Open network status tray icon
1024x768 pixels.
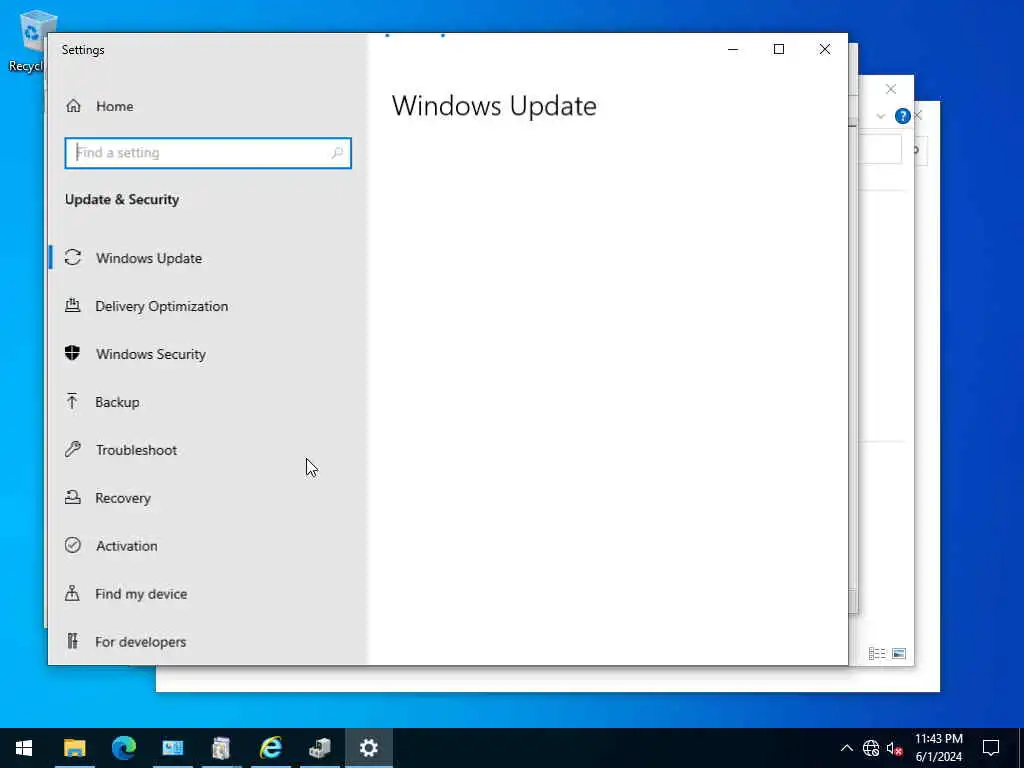point(871,748)
